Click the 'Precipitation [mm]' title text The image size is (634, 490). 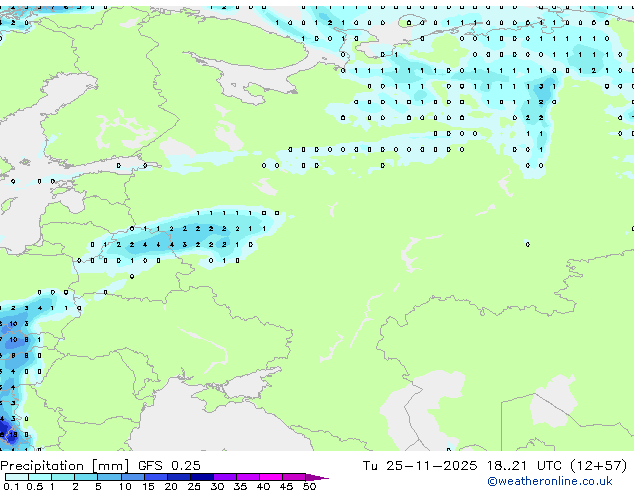[x=65, y=466]
